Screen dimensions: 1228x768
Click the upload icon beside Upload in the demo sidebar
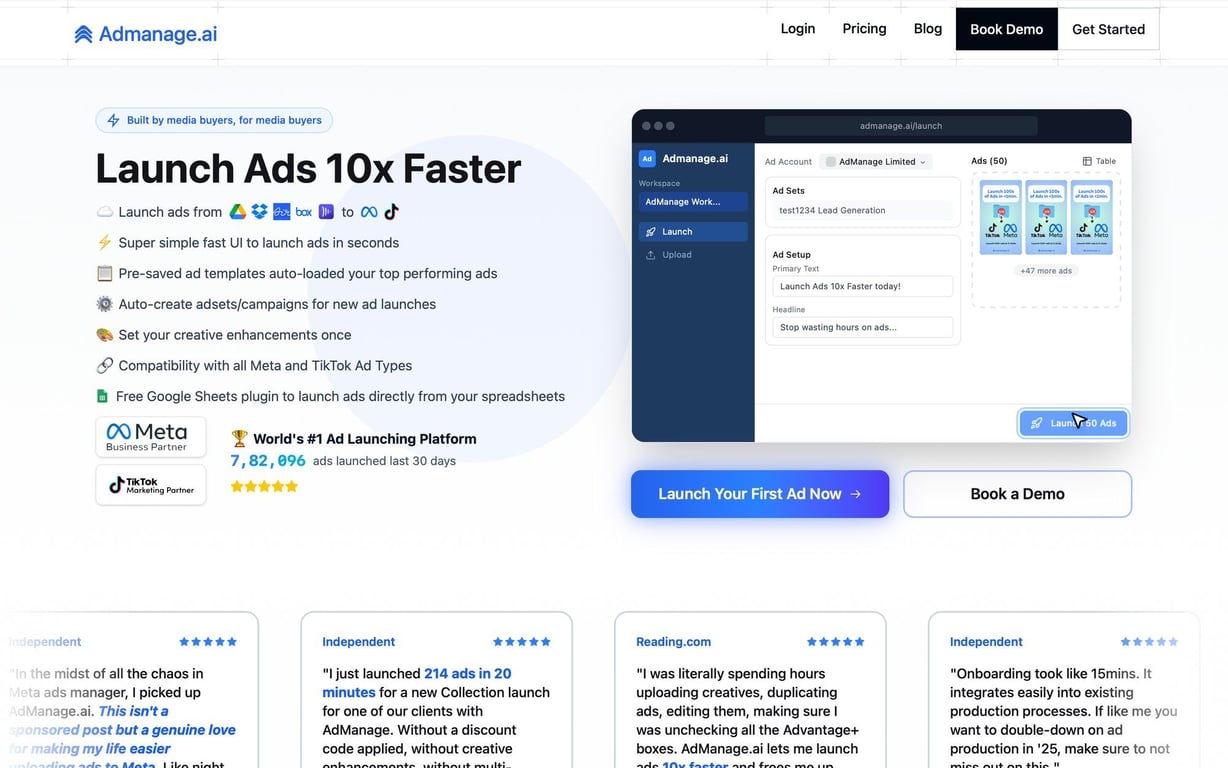tap(651, 255)
